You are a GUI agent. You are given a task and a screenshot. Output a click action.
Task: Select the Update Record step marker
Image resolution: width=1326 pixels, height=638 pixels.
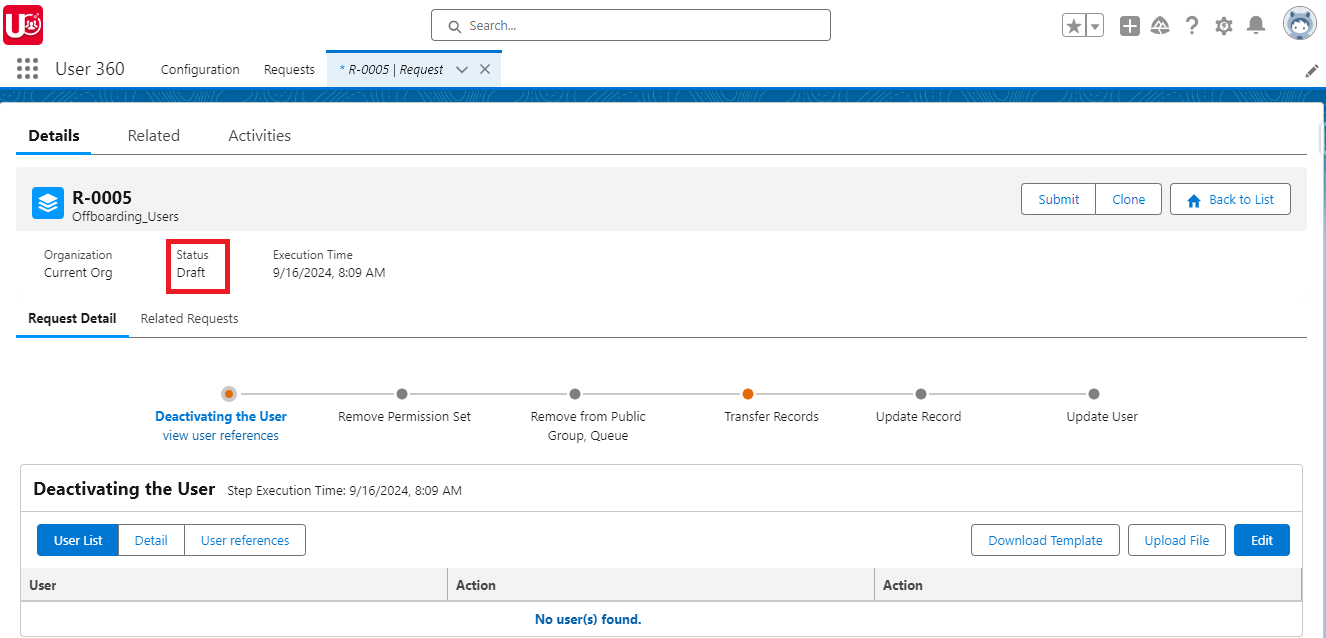click(x=921, y=394)
